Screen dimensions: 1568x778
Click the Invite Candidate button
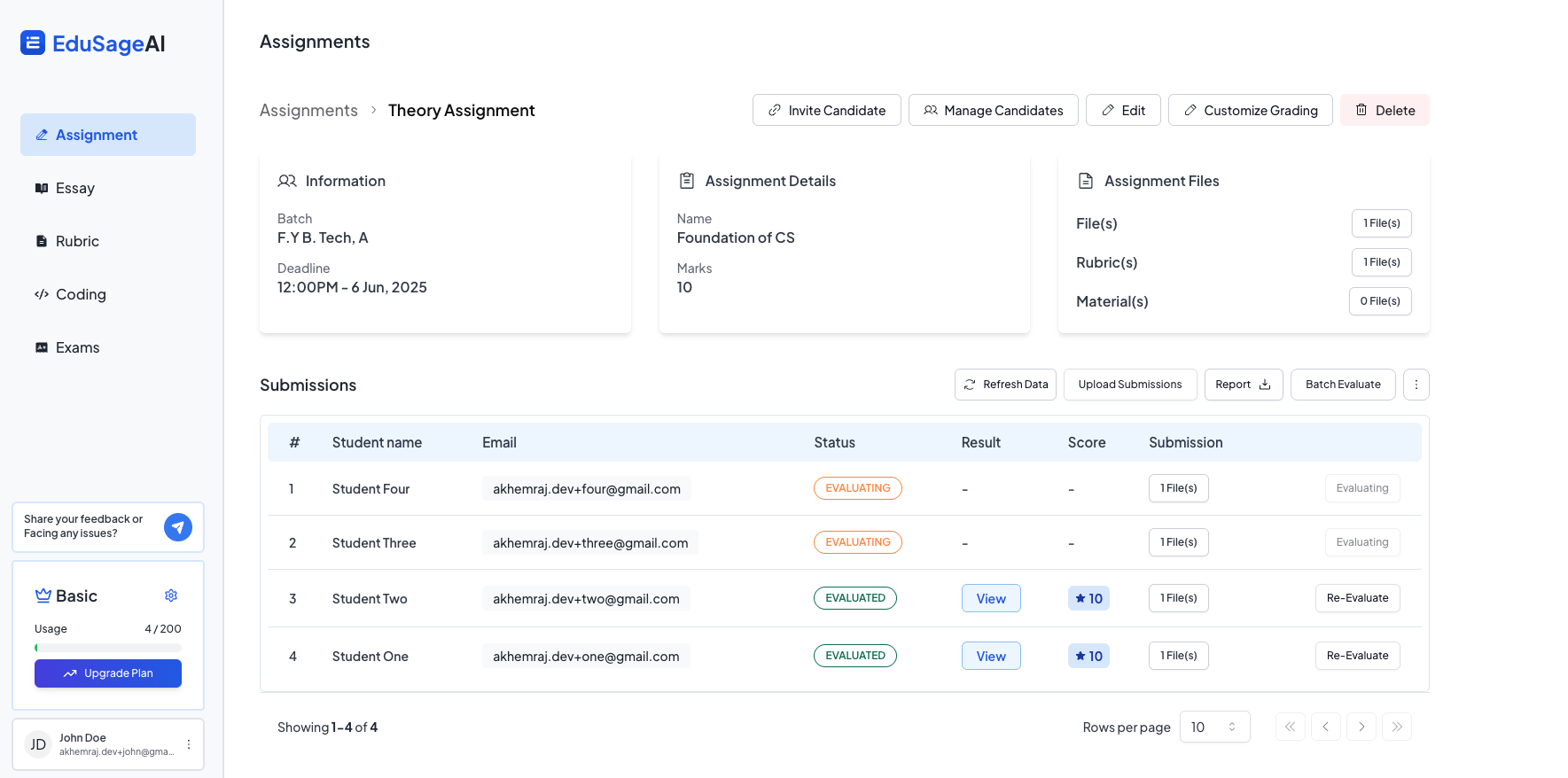point(826,110)
